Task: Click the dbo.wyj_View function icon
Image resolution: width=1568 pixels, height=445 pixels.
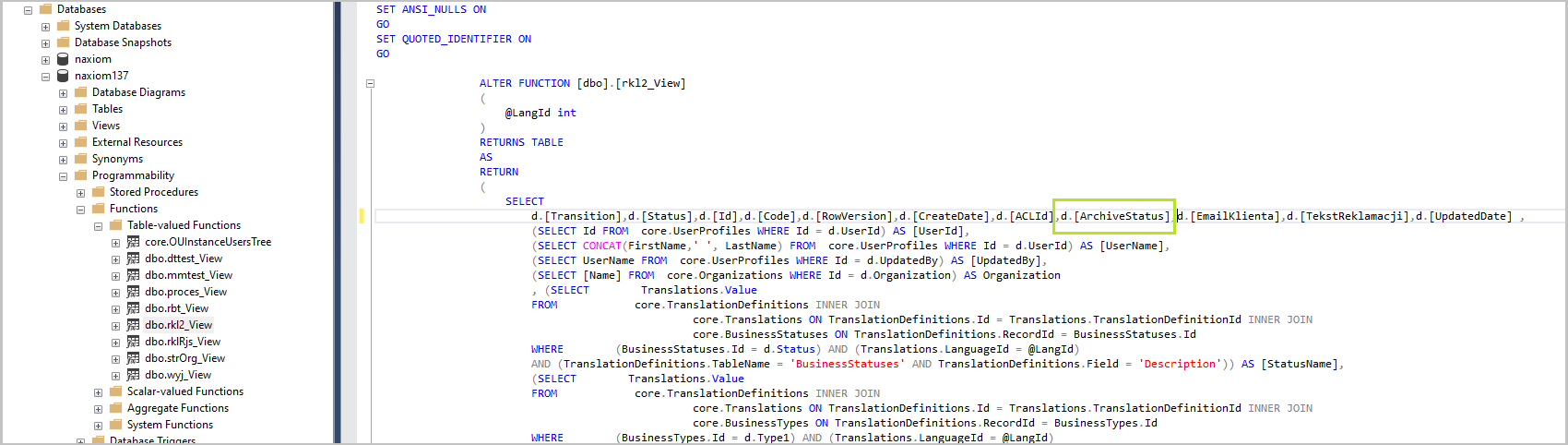Action: pyautogui.click(x=133, y=375)
